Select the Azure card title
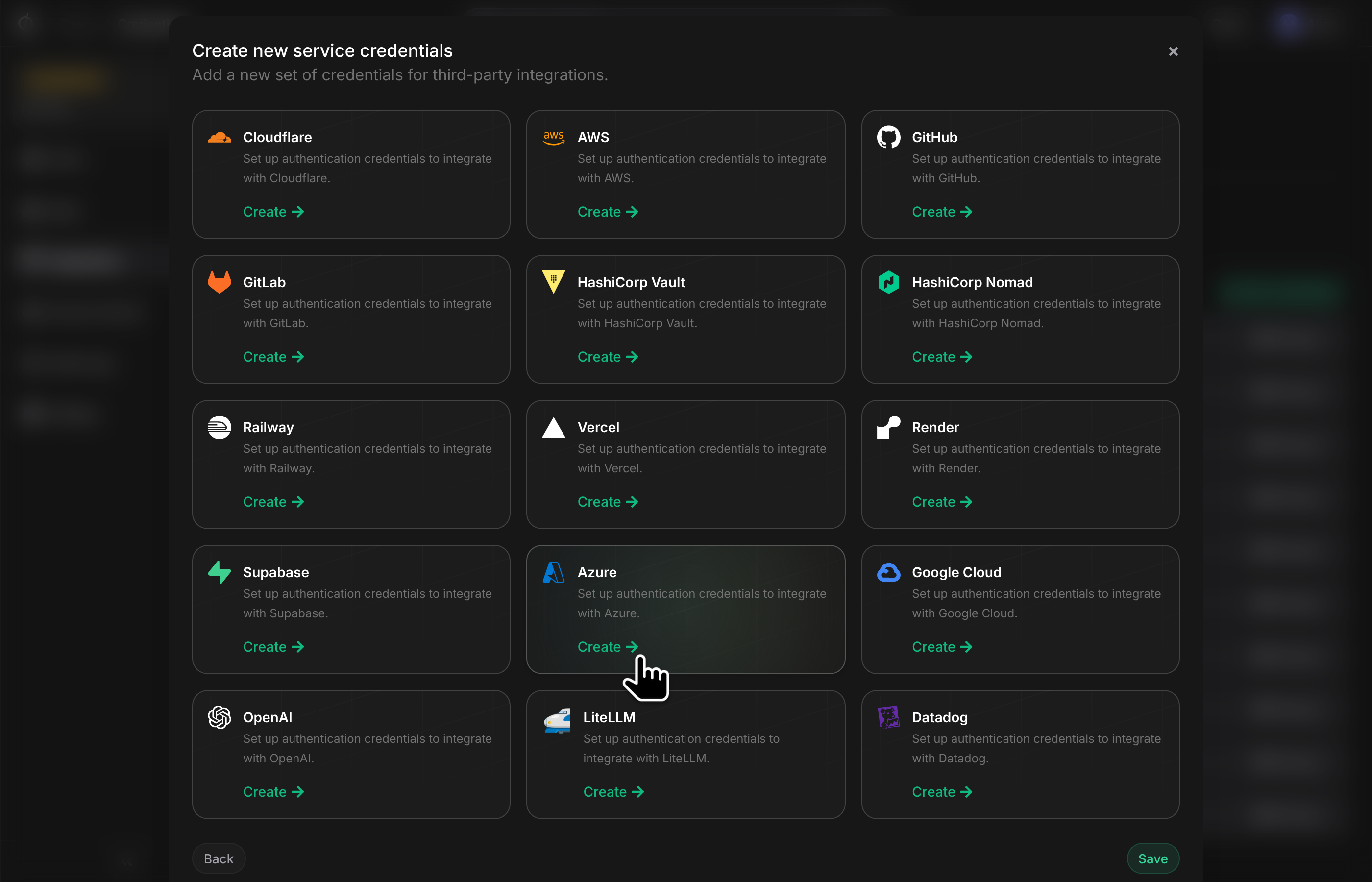1372x882 pixels. pyautogui.click(x=597, y=572)
